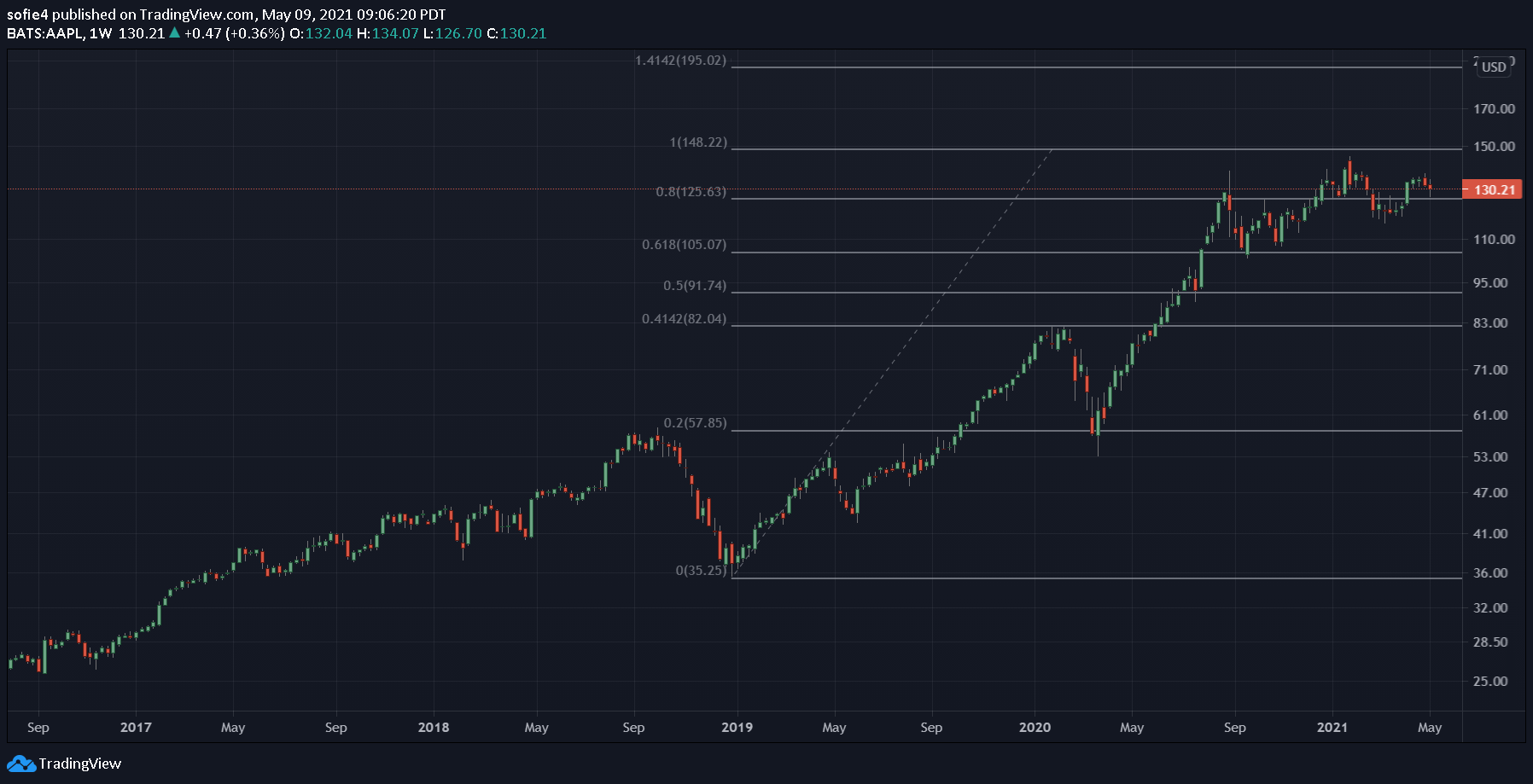Image resolution: width=1533 pixels, height=784 pixels.
Task: Click the 41.00 price axis label
Action: coord(1490,534)
